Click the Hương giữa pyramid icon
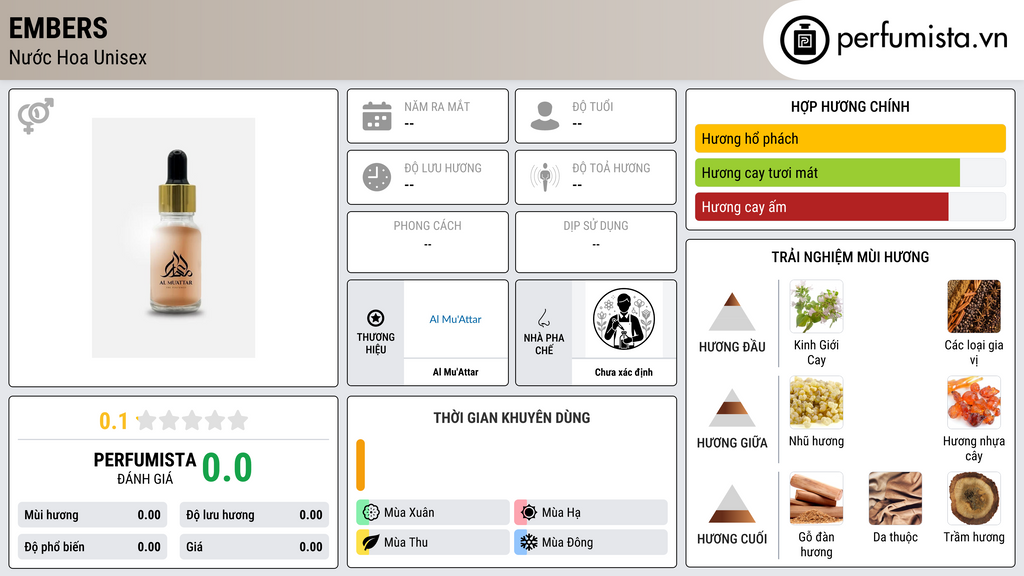This screenshot has width=1024, height=576. (x=732, y=408)
